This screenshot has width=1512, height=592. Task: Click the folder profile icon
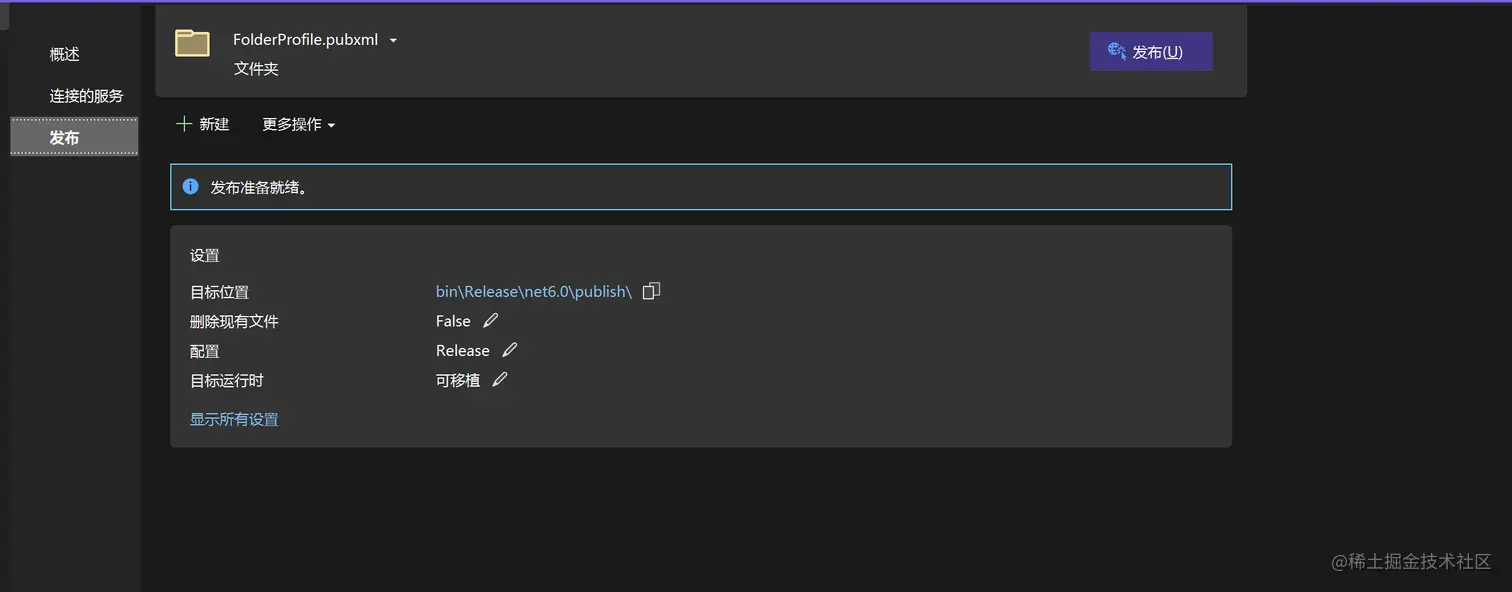pos(192,42)
